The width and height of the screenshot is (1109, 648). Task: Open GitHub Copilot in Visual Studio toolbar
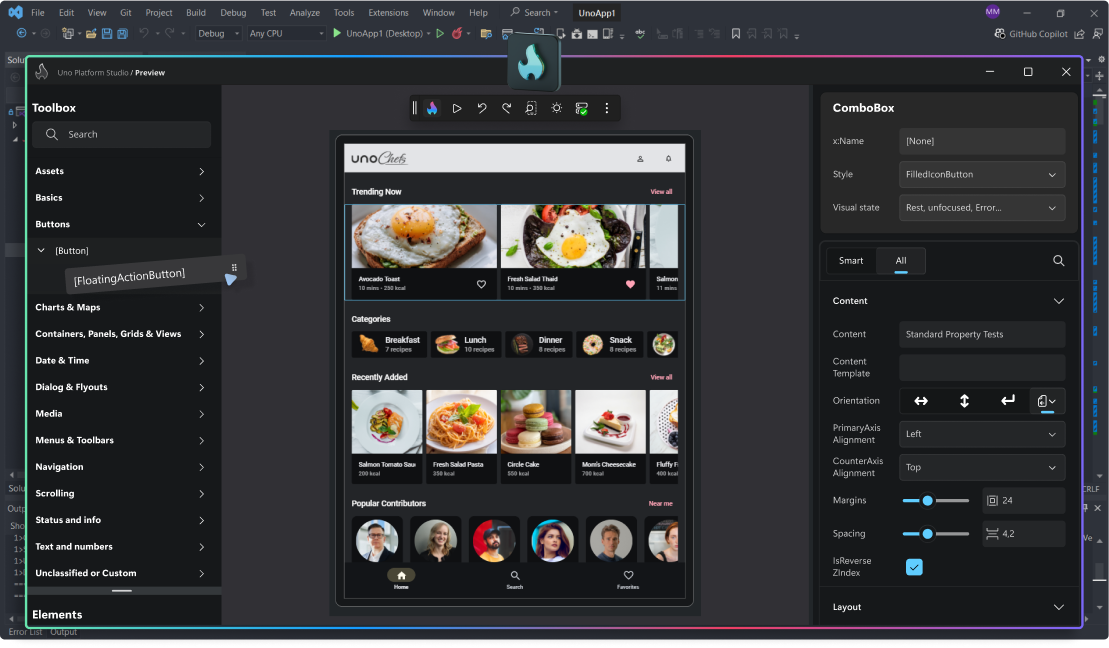1036,33
